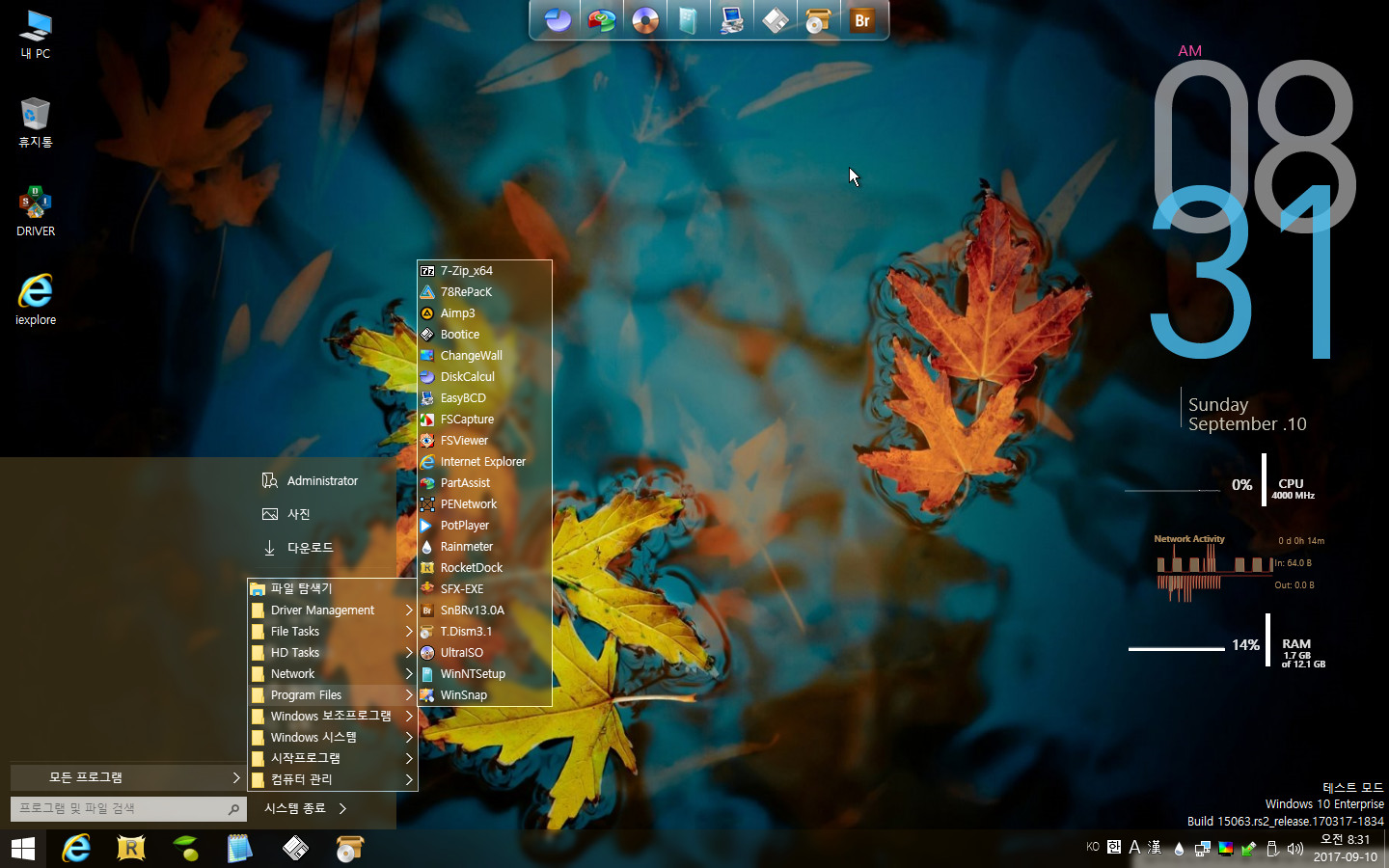Launch Internet Explorer from the taskbar

tap(76, 849)
